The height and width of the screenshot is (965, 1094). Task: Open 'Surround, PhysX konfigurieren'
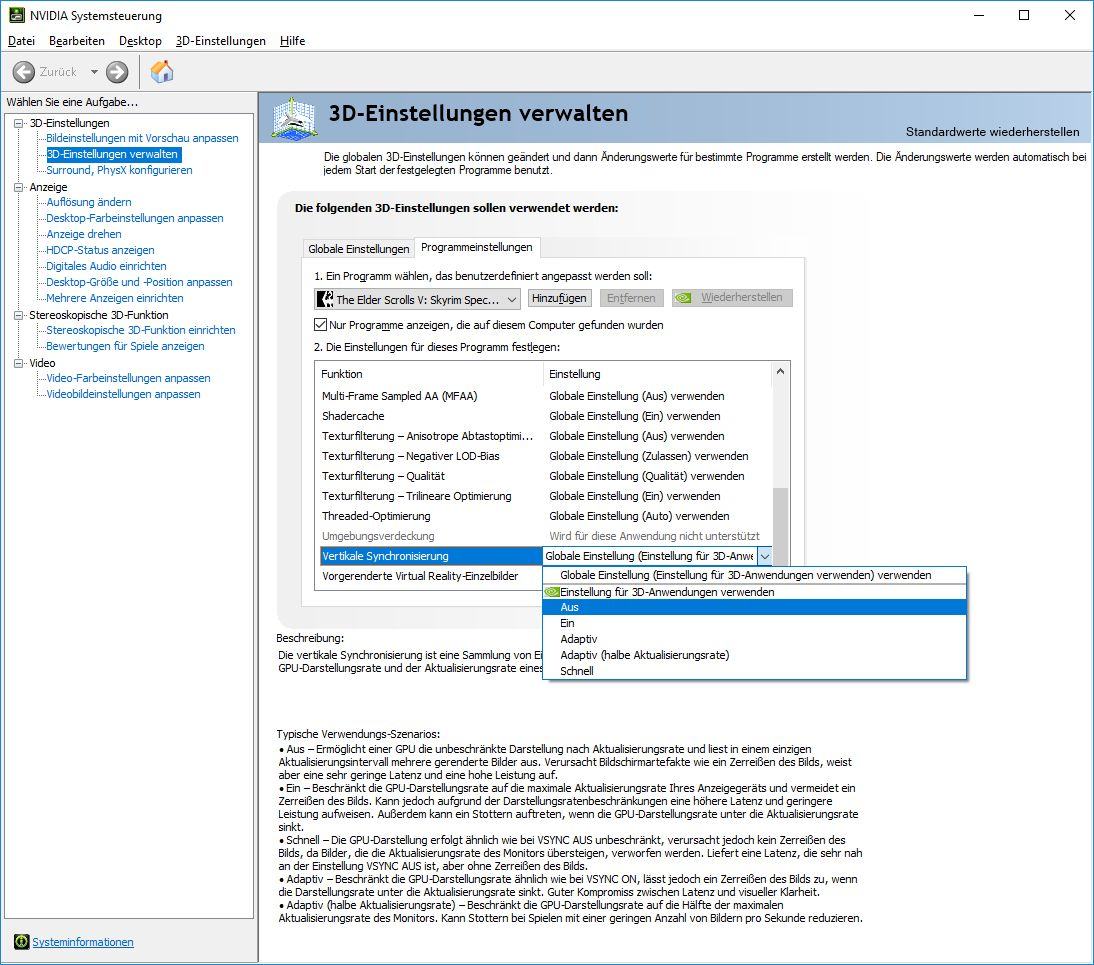coord(119,170)
